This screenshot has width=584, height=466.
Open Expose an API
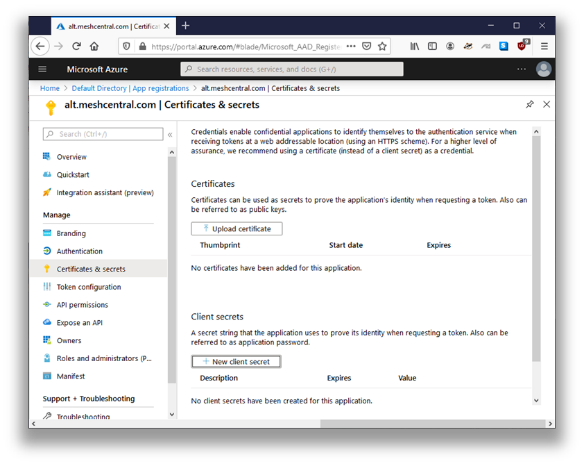79,323
